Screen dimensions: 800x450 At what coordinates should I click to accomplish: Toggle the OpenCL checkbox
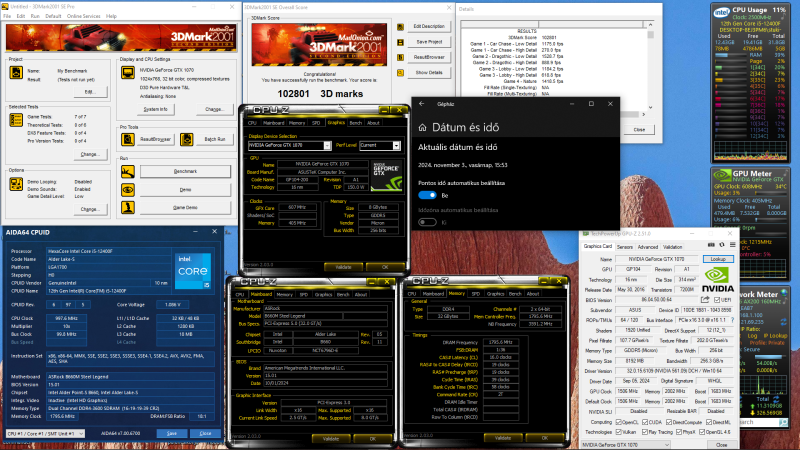coord(618,422)
